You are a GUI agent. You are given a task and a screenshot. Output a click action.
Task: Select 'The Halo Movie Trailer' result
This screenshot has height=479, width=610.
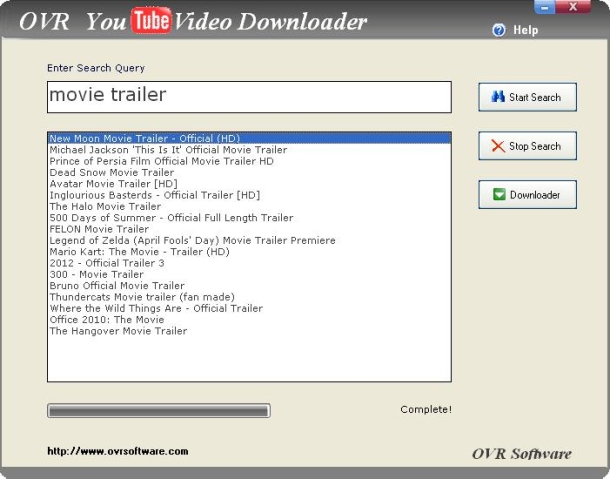click(x=249, y=206)
